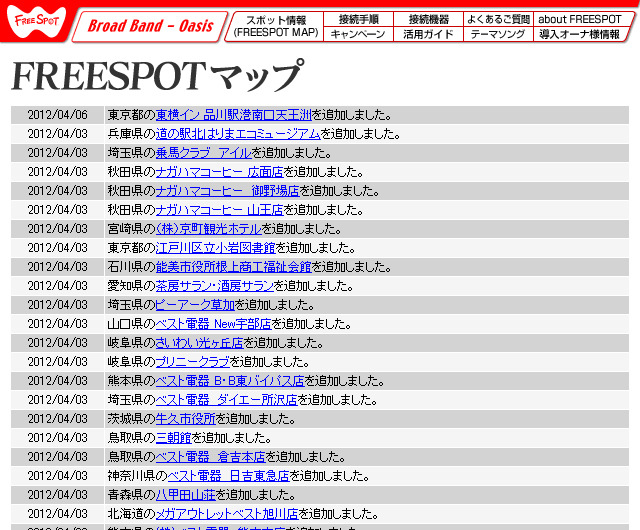Open the 三朝館 link
The image size is (640, 530).
[173, 438]
